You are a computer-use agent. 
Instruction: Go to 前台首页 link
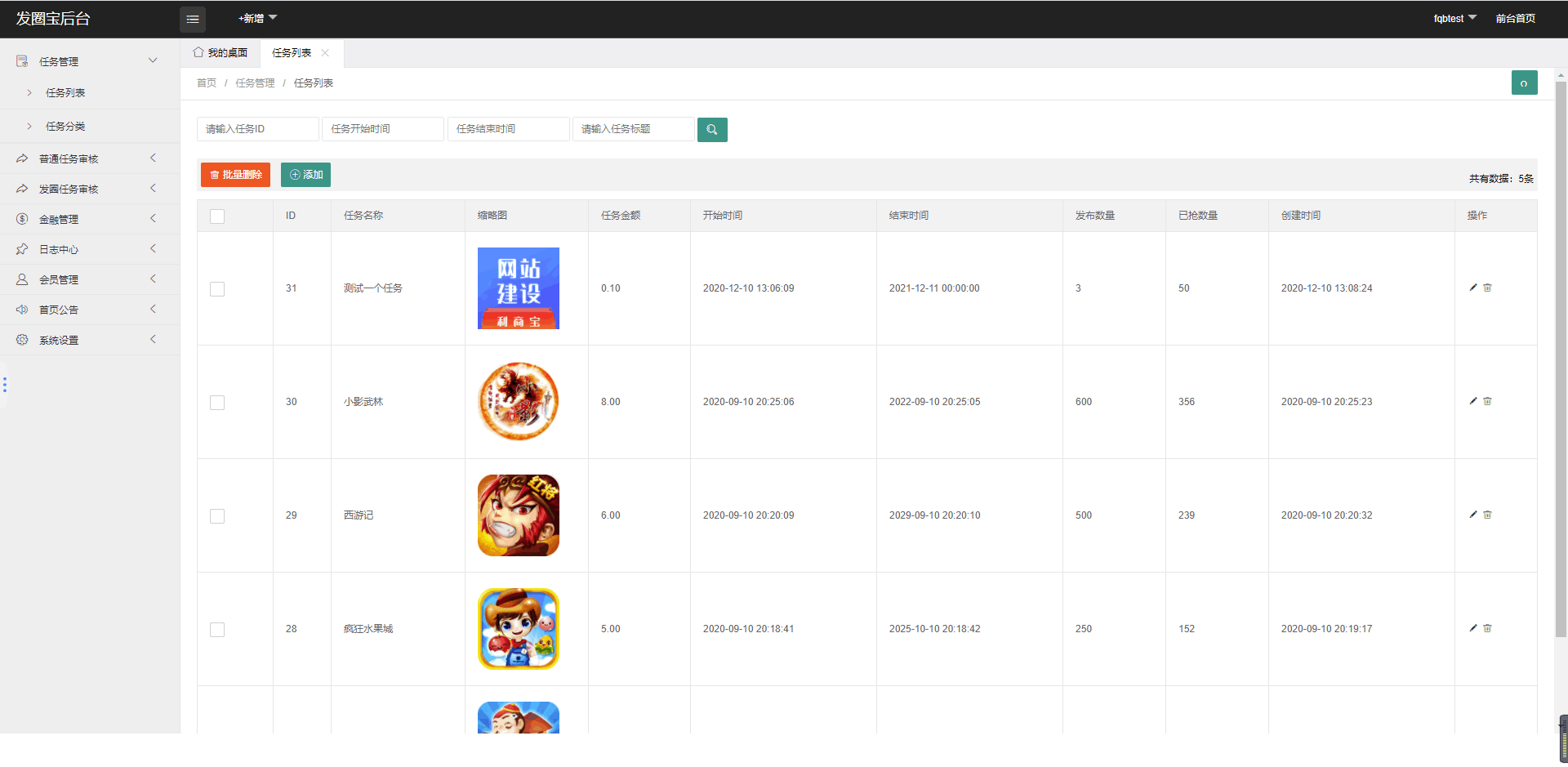1516,18
